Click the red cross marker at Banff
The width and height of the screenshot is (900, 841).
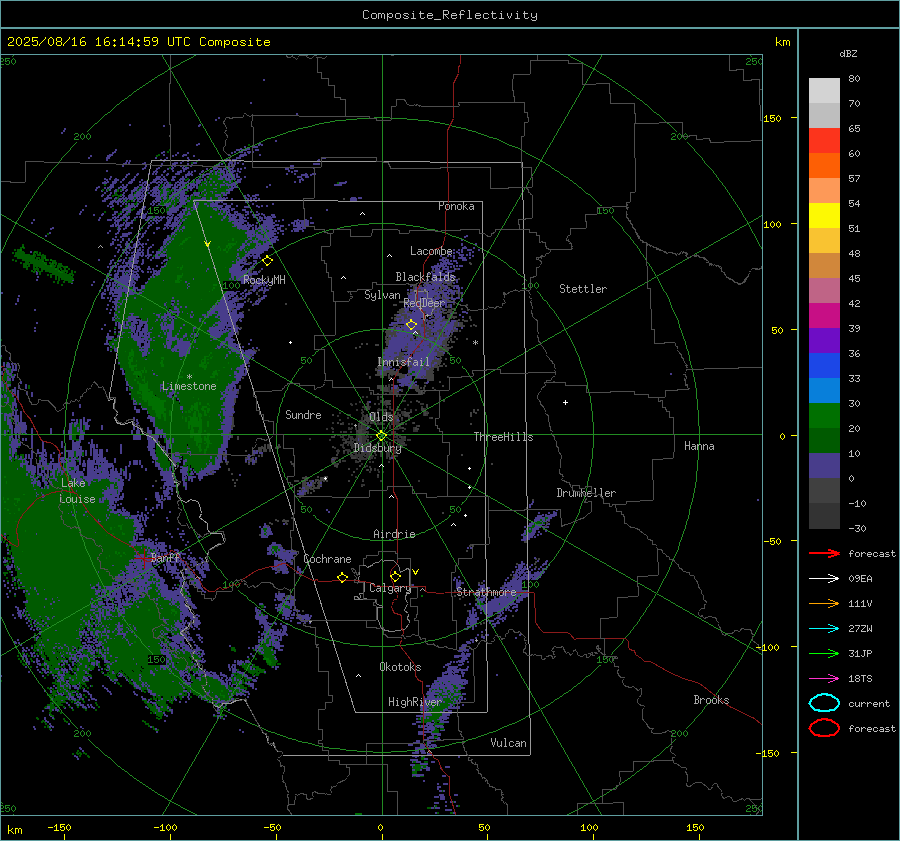143,558
